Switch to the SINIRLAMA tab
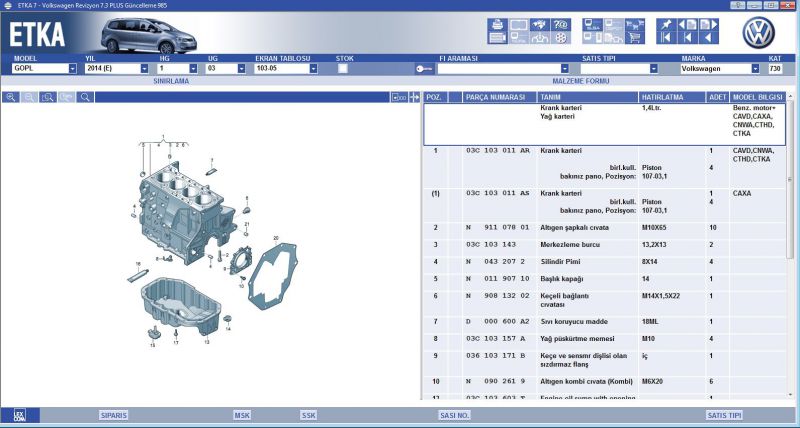 click(x=171, y=81)
